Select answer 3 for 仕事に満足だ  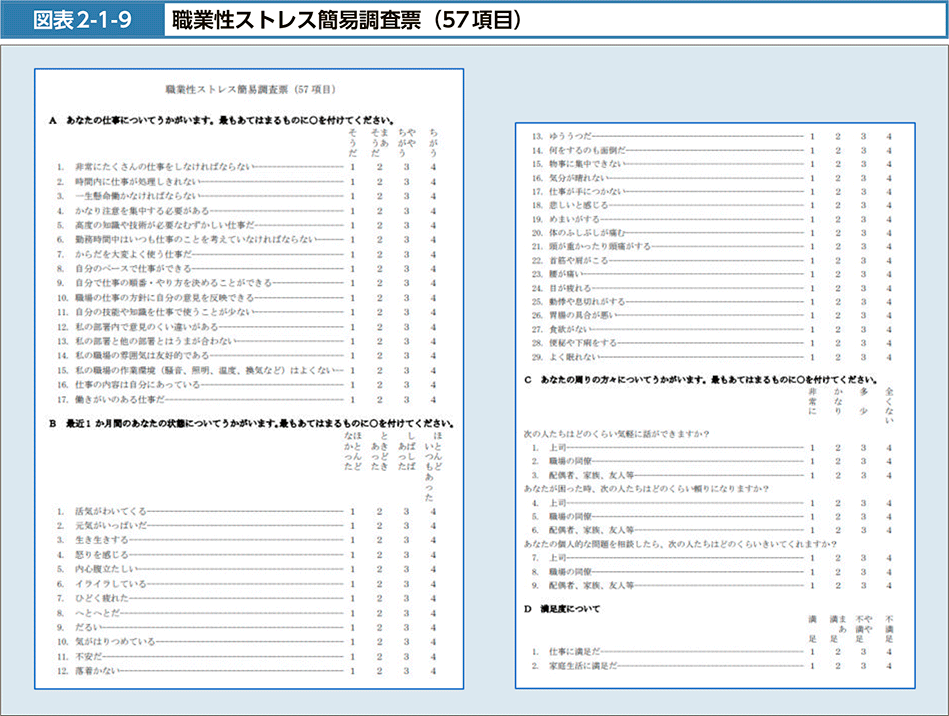click(x=863, y=651)
